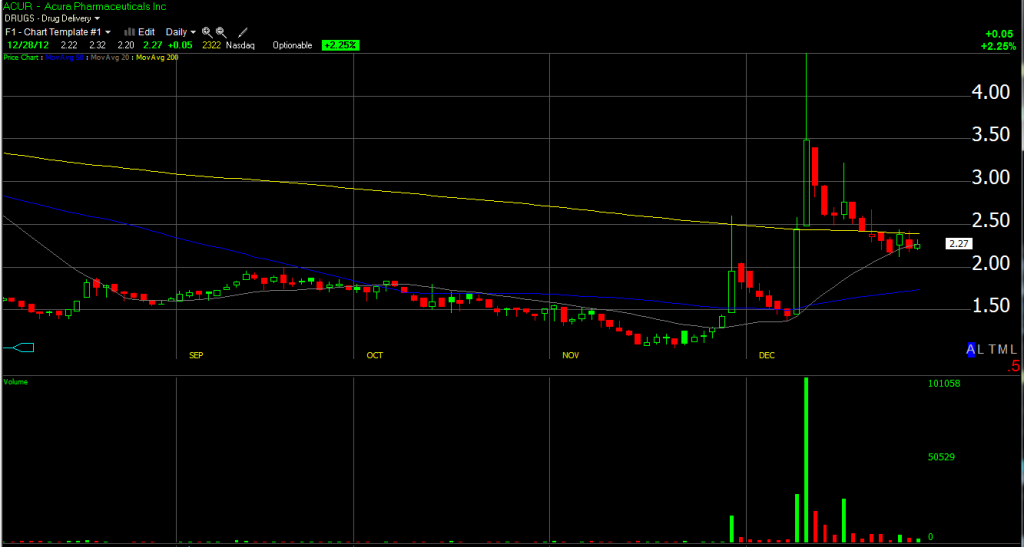The image size is (1024, 547).
Task: Click the Volume pane label
Action: pos(15,381)
